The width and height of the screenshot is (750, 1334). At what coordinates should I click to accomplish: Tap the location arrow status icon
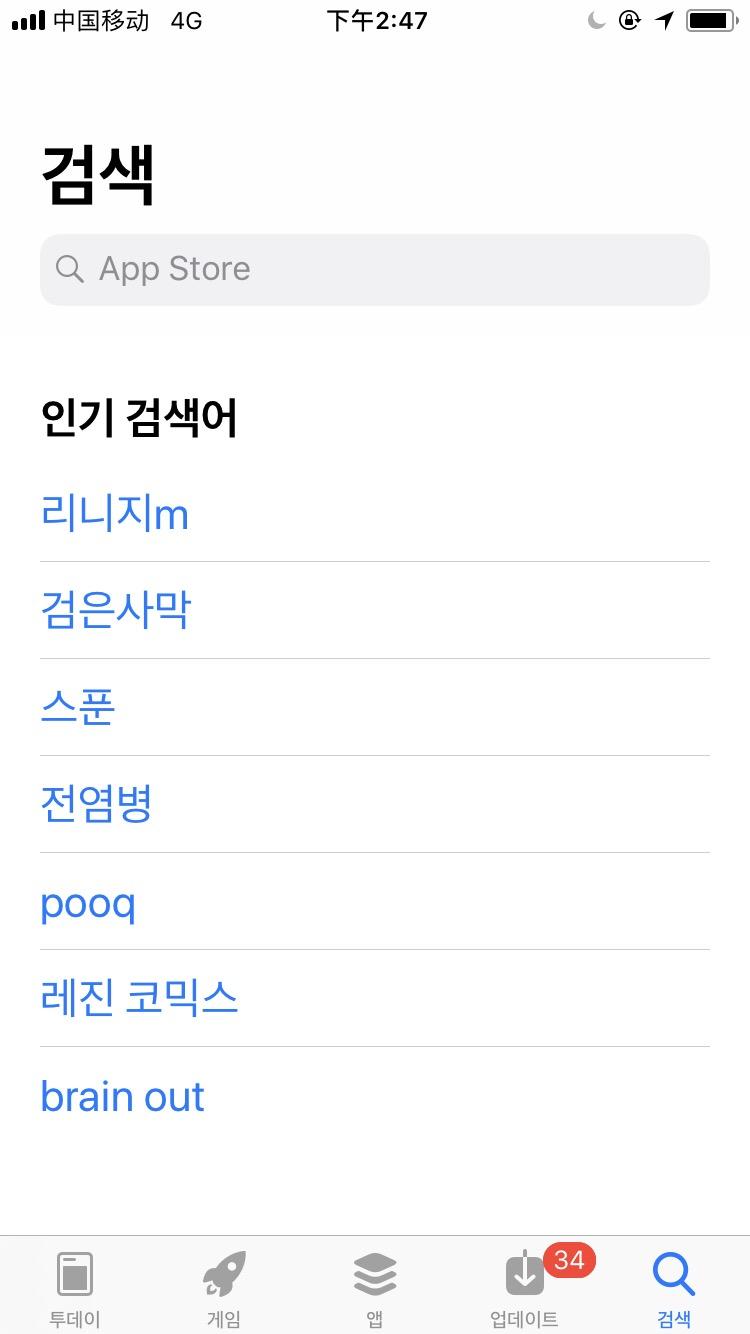tap(665, 20)
